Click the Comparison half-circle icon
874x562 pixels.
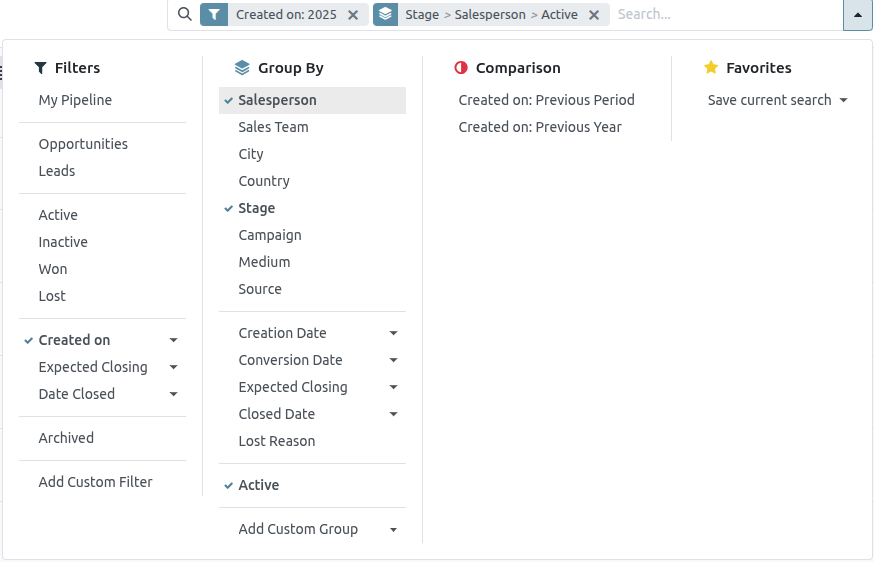pyautogui.click(x=461, y=68)
